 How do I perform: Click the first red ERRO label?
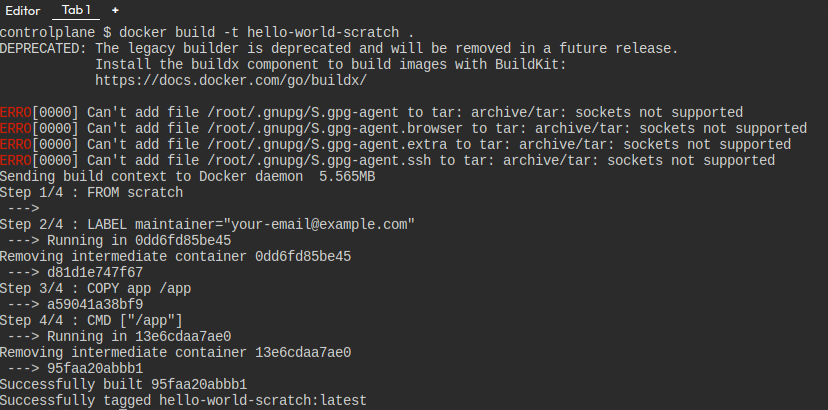[16, 112]
